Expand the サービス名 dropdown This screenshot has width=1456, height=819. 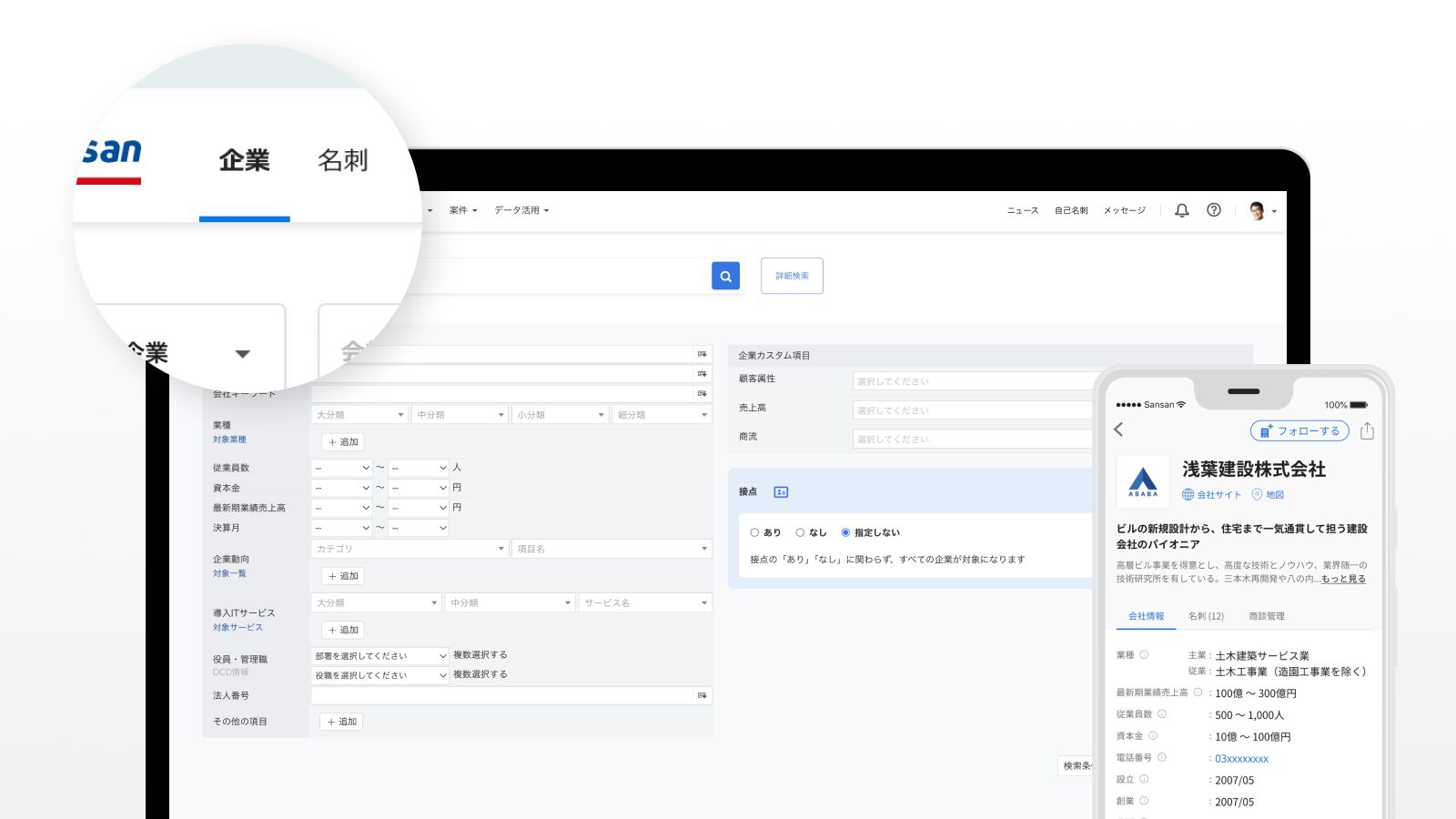pyautogui.click(x=645, y=602)
